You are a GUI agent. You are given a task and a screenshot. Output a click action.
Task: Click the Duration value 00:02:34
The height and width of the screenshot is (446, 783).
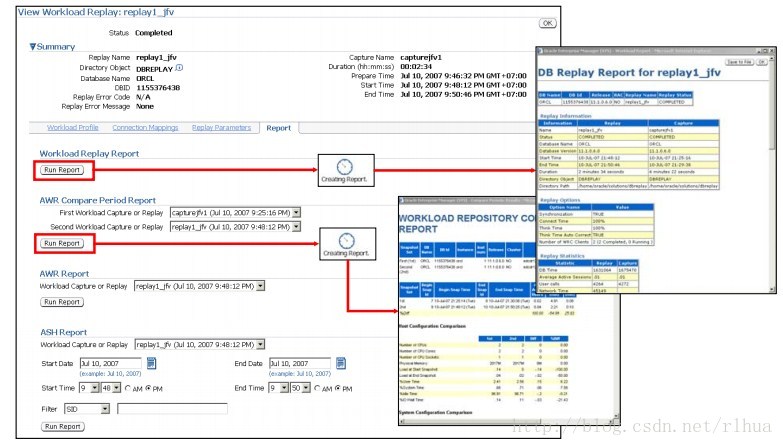click(x=416, y=66)
